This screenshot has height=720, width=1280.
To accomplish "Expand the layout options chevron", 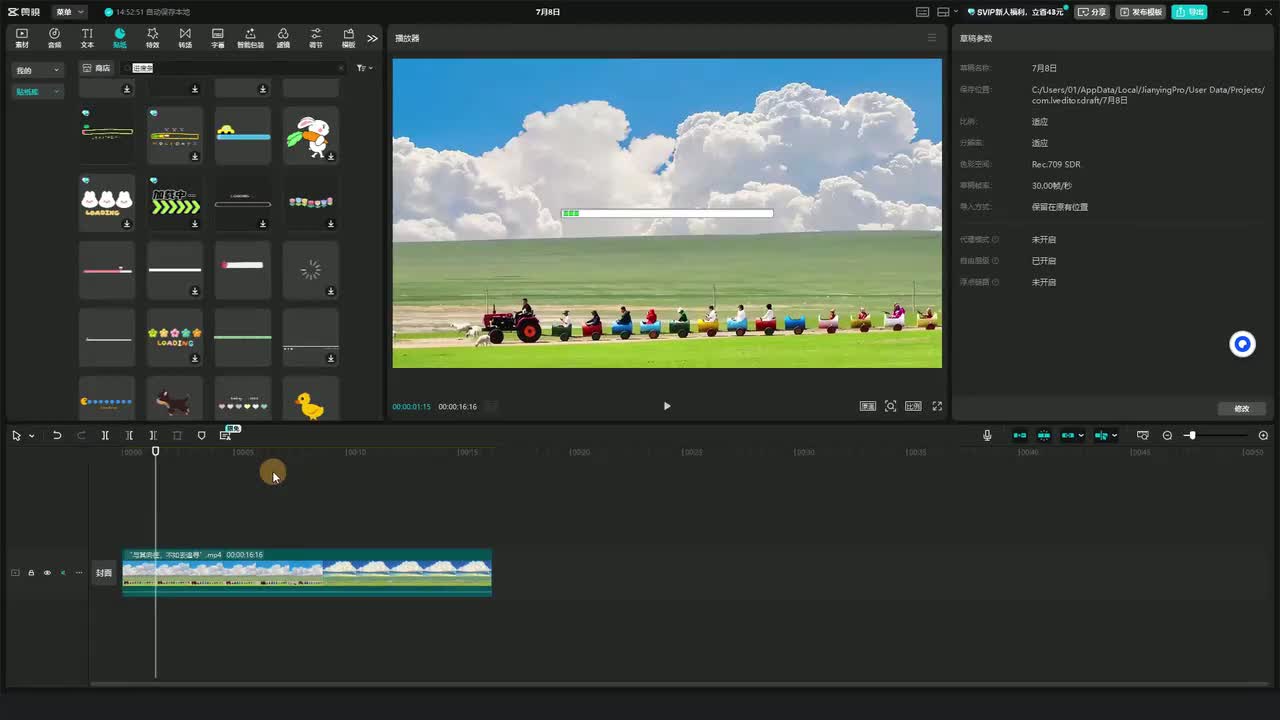I will (x=955, y=12).
